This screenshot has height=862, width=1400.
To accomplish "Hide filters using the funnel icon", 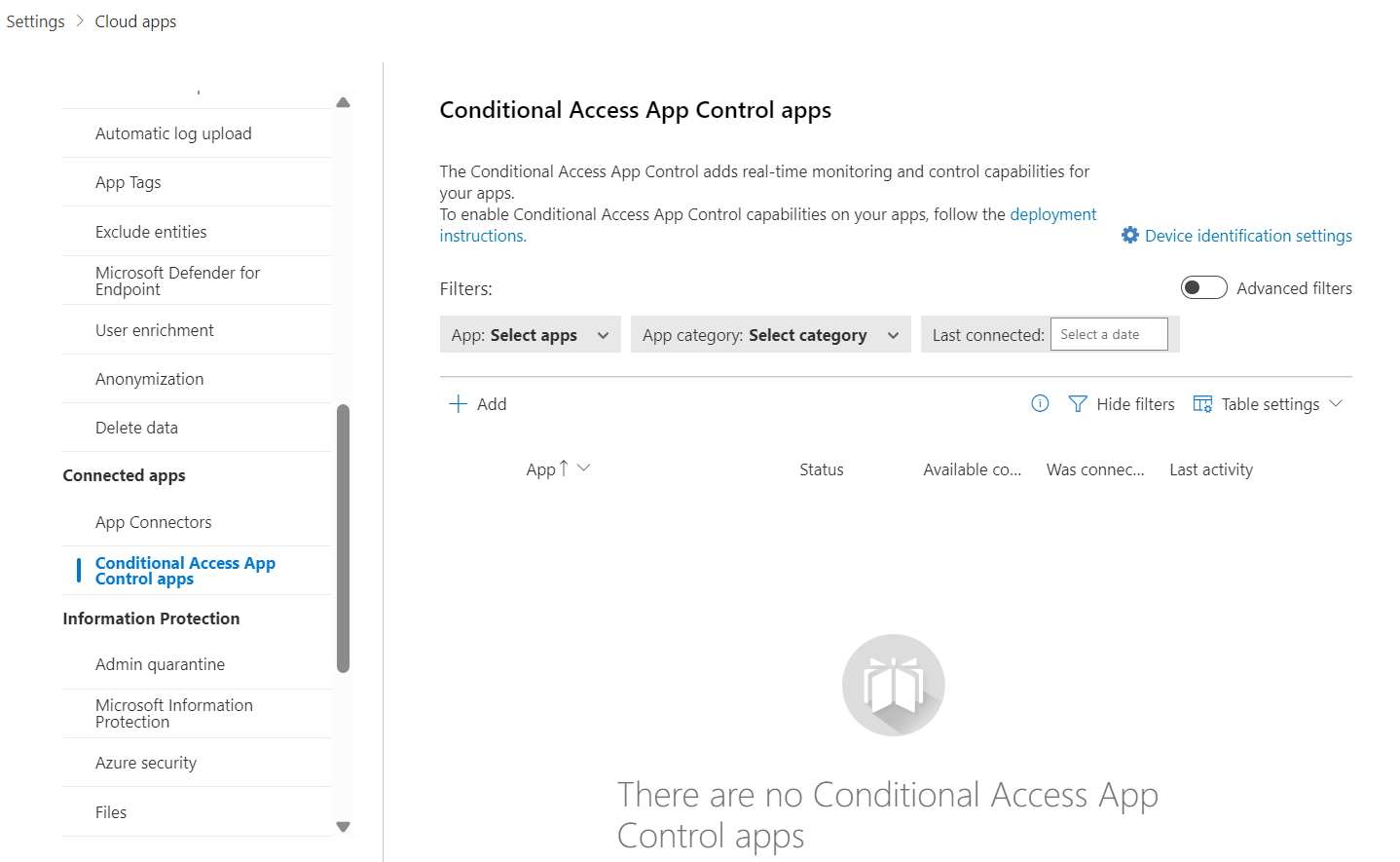I will coord(1078,402).
